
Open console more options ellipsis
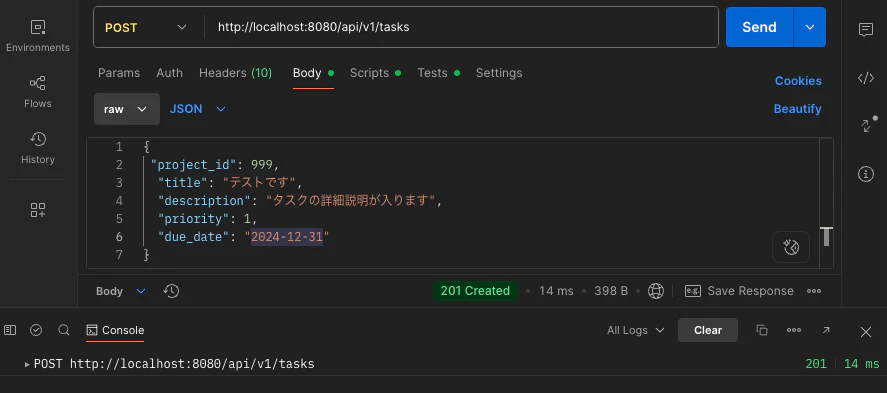794,330
